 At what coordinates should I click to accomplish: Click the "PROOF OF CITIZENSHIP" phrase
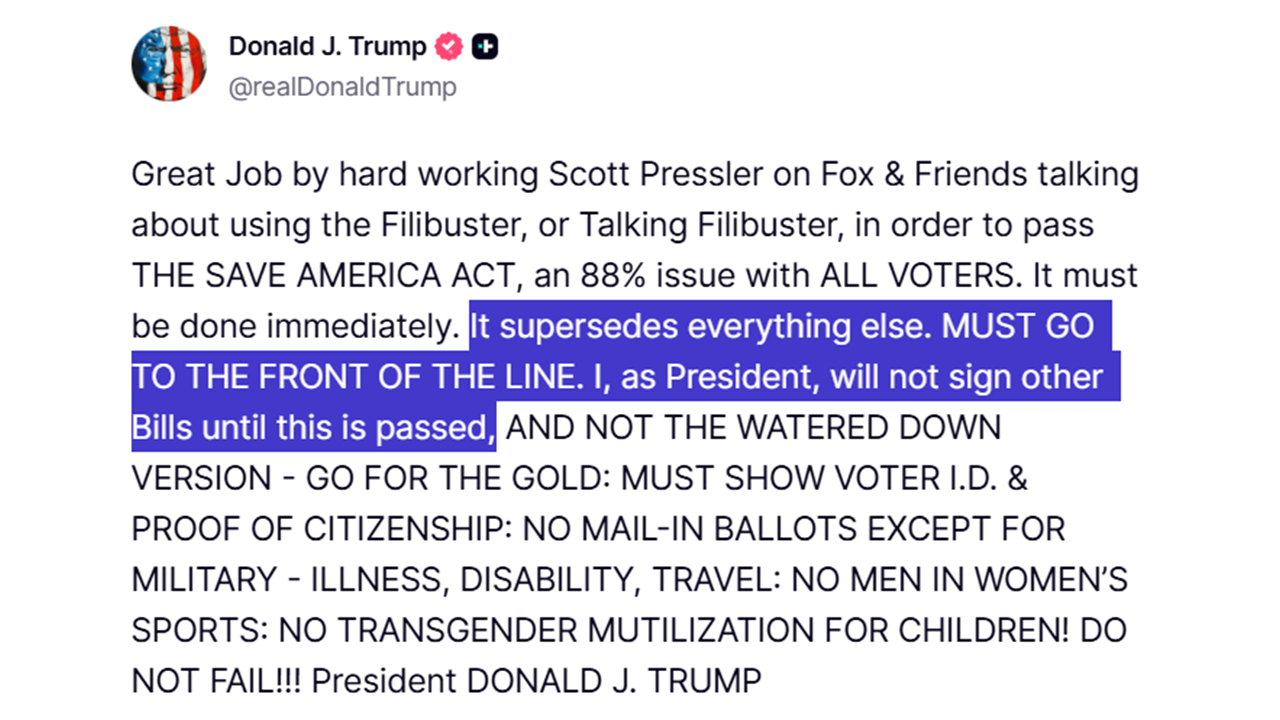point(297,529)
